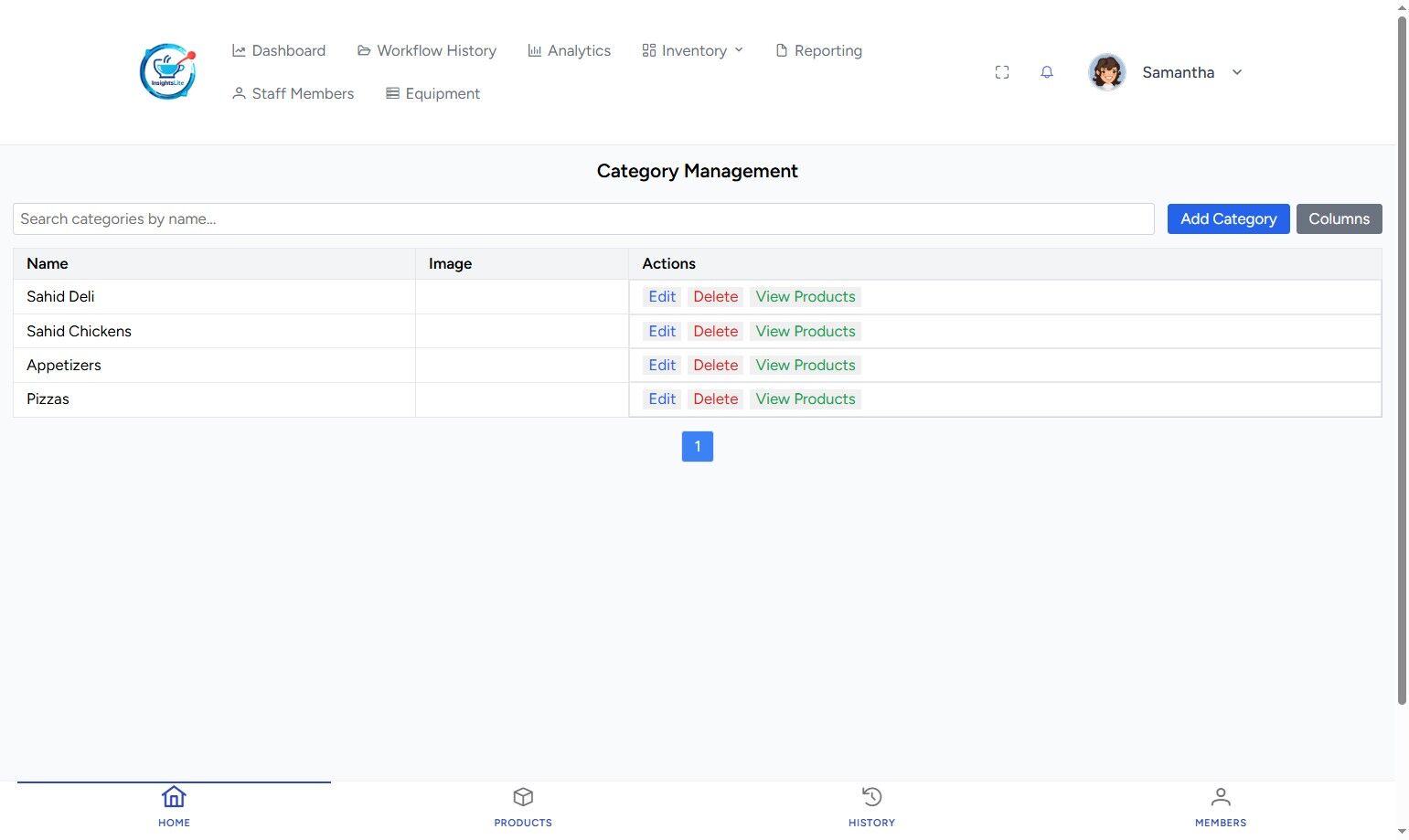Go to the Equipment page

(x=432, y=93)
